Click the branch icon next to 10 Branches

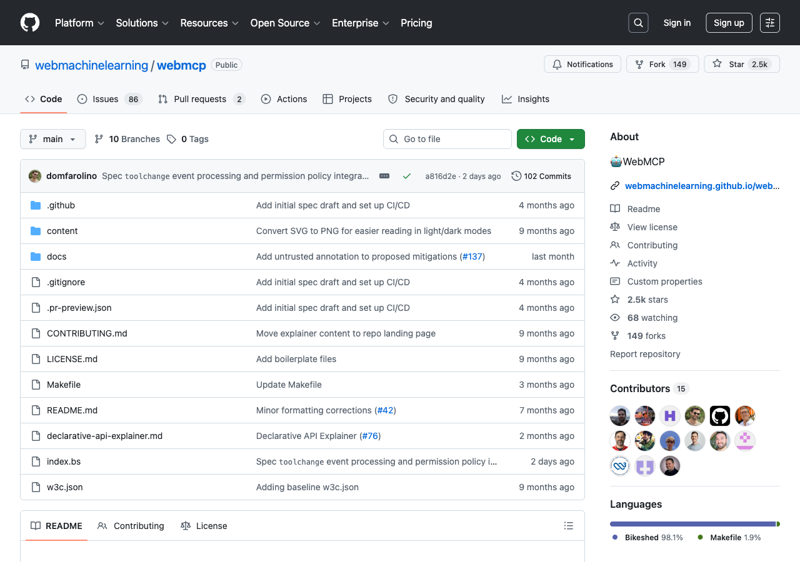coord(99,139)
